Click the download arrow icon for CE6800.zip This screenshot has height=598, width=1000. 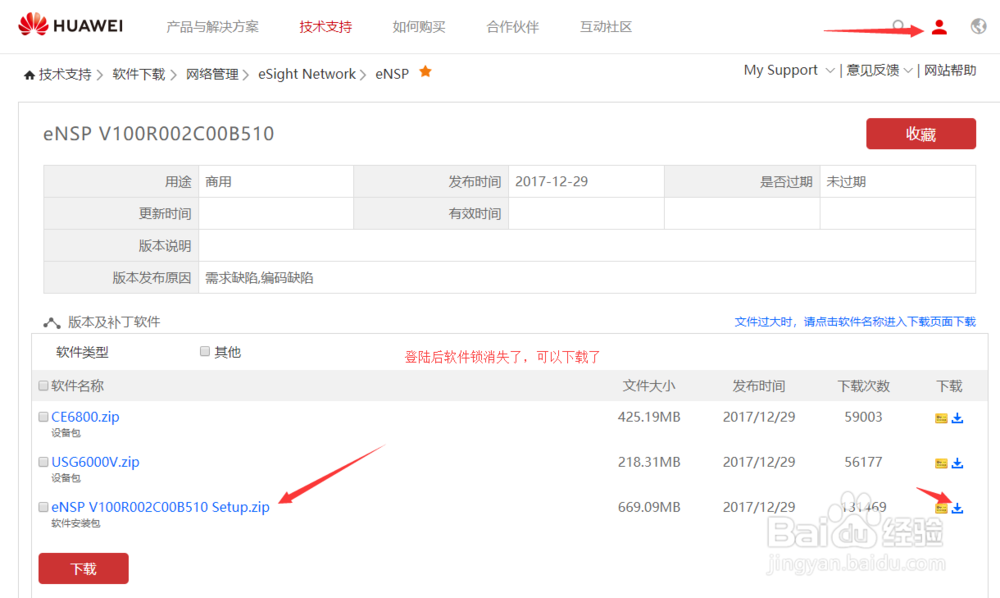957,418
